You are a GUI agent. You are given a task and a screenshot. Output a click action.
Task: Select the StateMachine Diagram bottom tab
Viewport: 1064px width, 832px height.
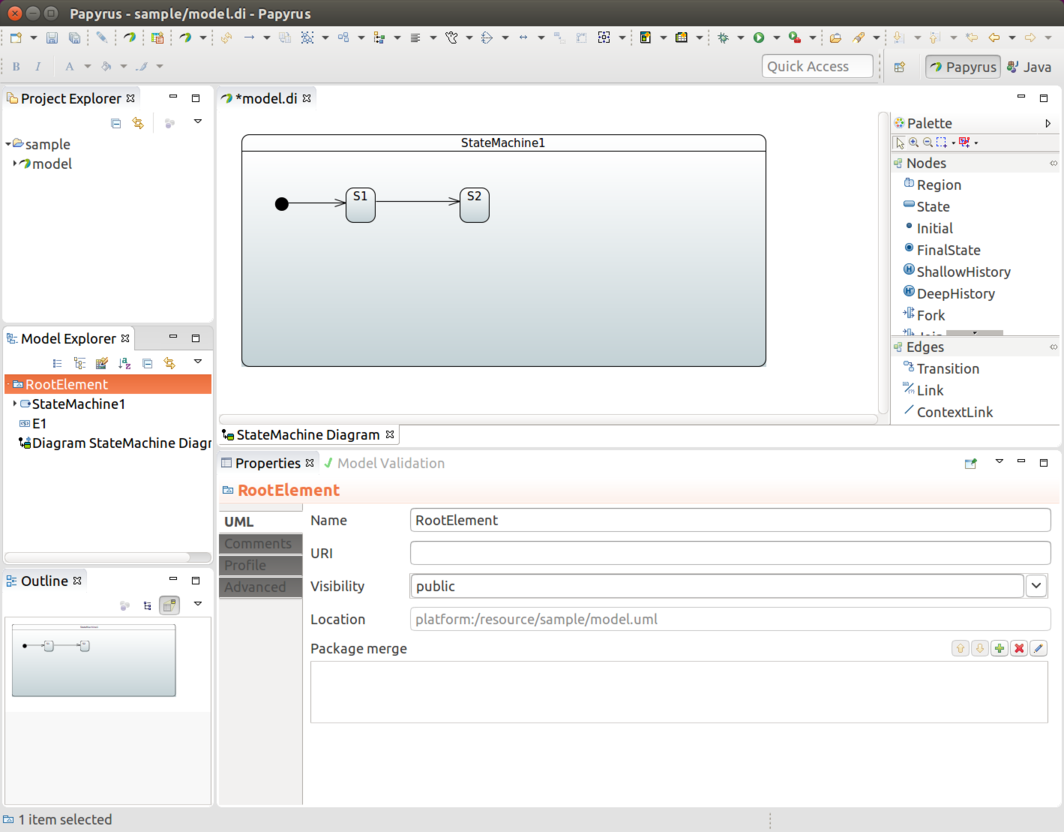click(309, 435)
